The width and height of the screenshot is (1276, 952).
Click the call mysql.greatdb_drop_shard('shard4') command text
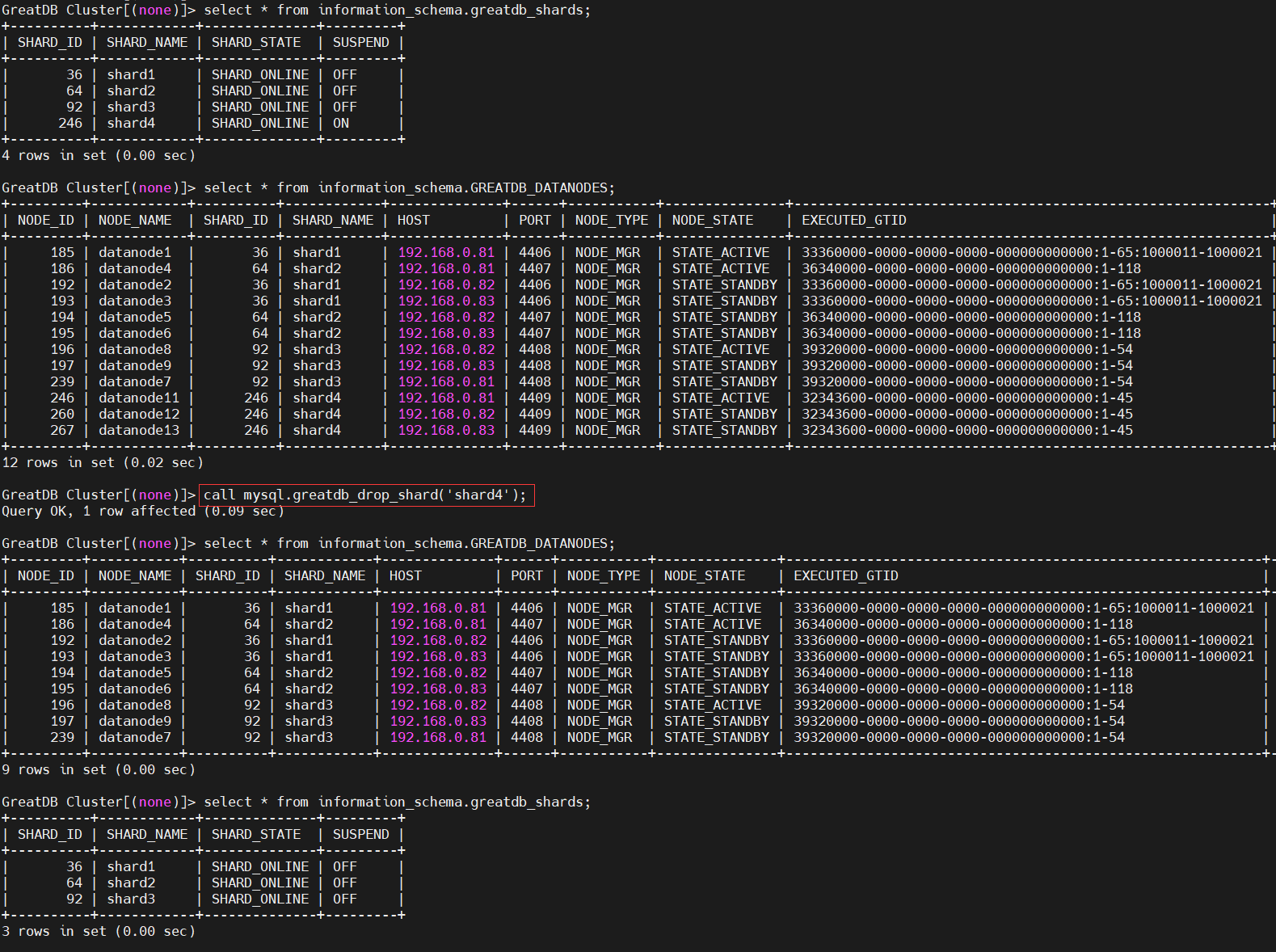tap(364, 495)
